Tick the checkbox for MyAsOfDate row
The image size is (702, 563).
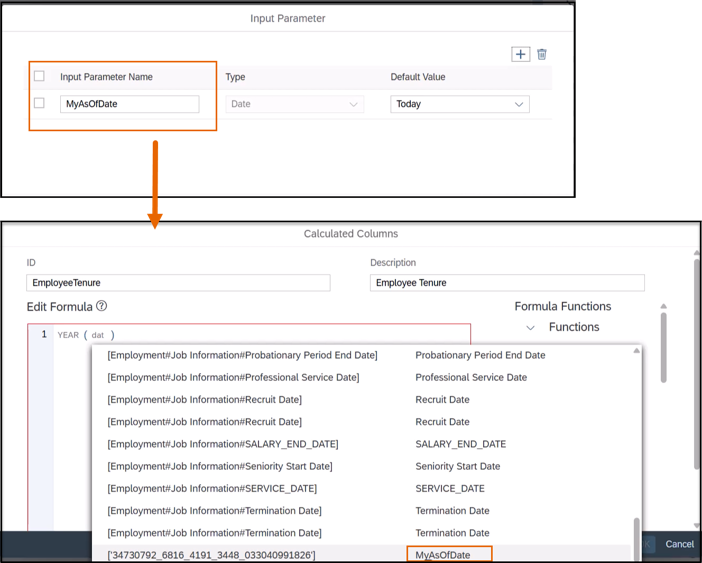click(x=39, y=103)
